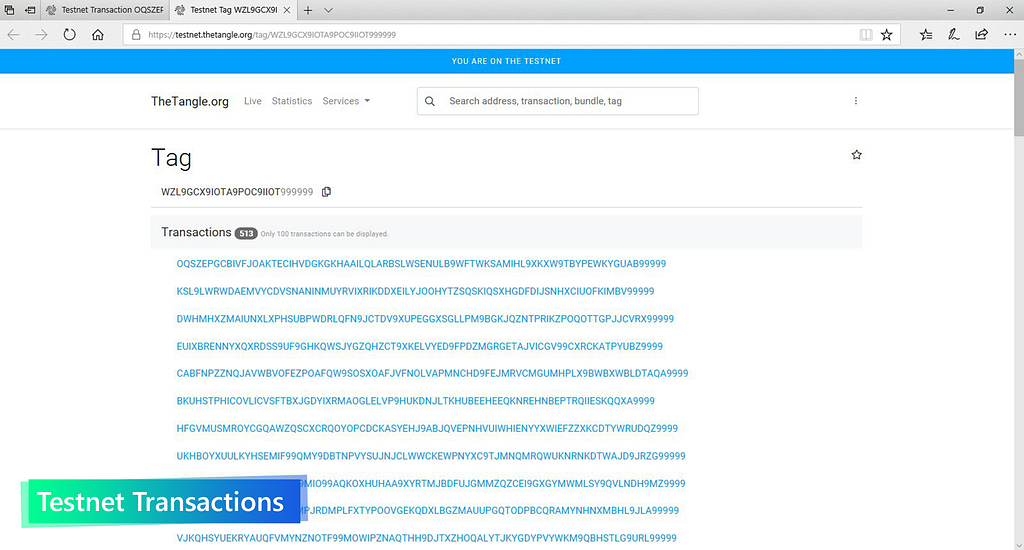The width and height of the screenshot is (1024, 550).
Task: Toggle reading view icon in address bar
Action: 865,35
